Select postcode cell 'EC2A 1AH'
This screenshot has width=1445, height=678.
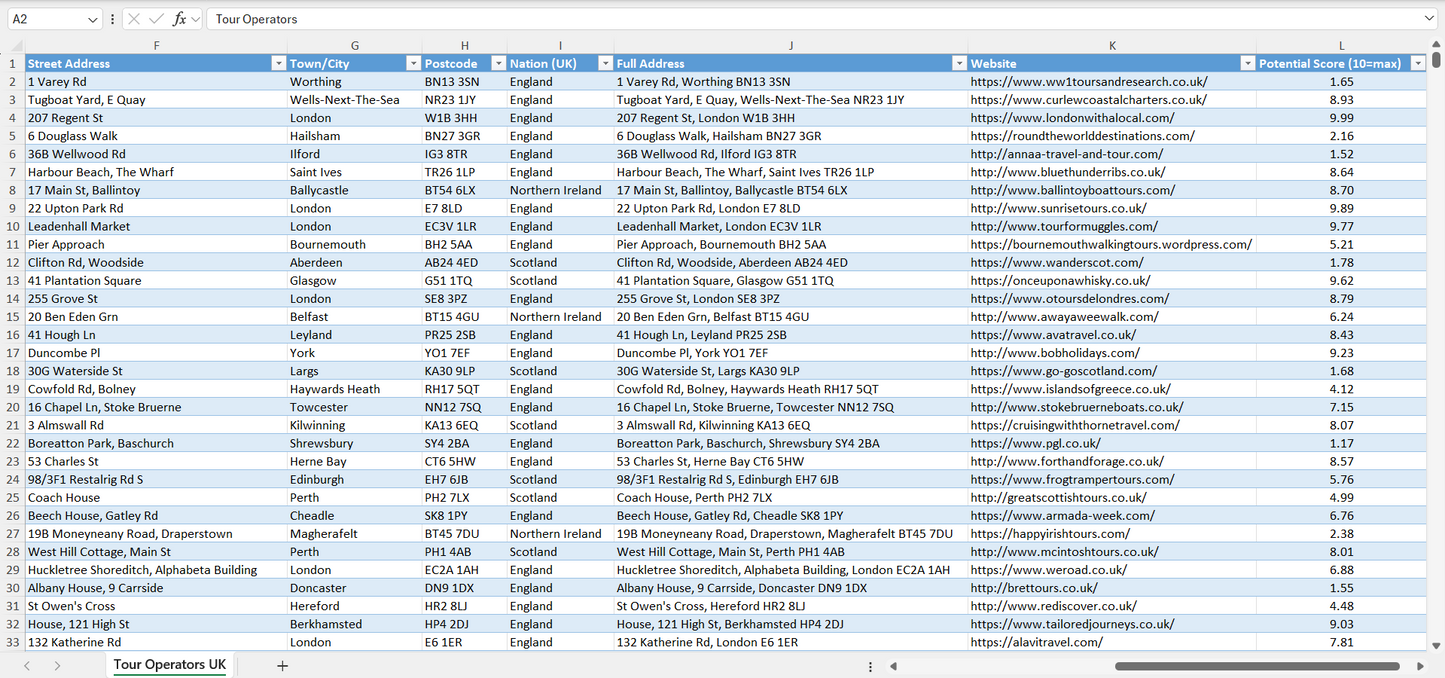coord(464,570)
